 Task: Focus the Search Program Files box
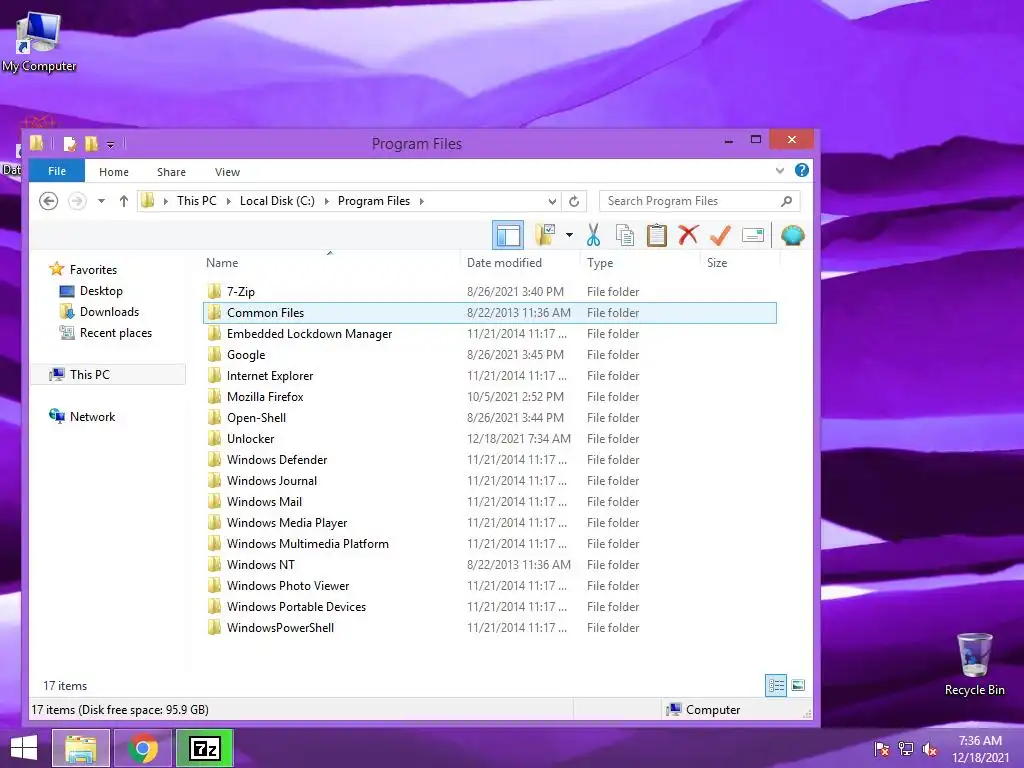click(699, 201)
